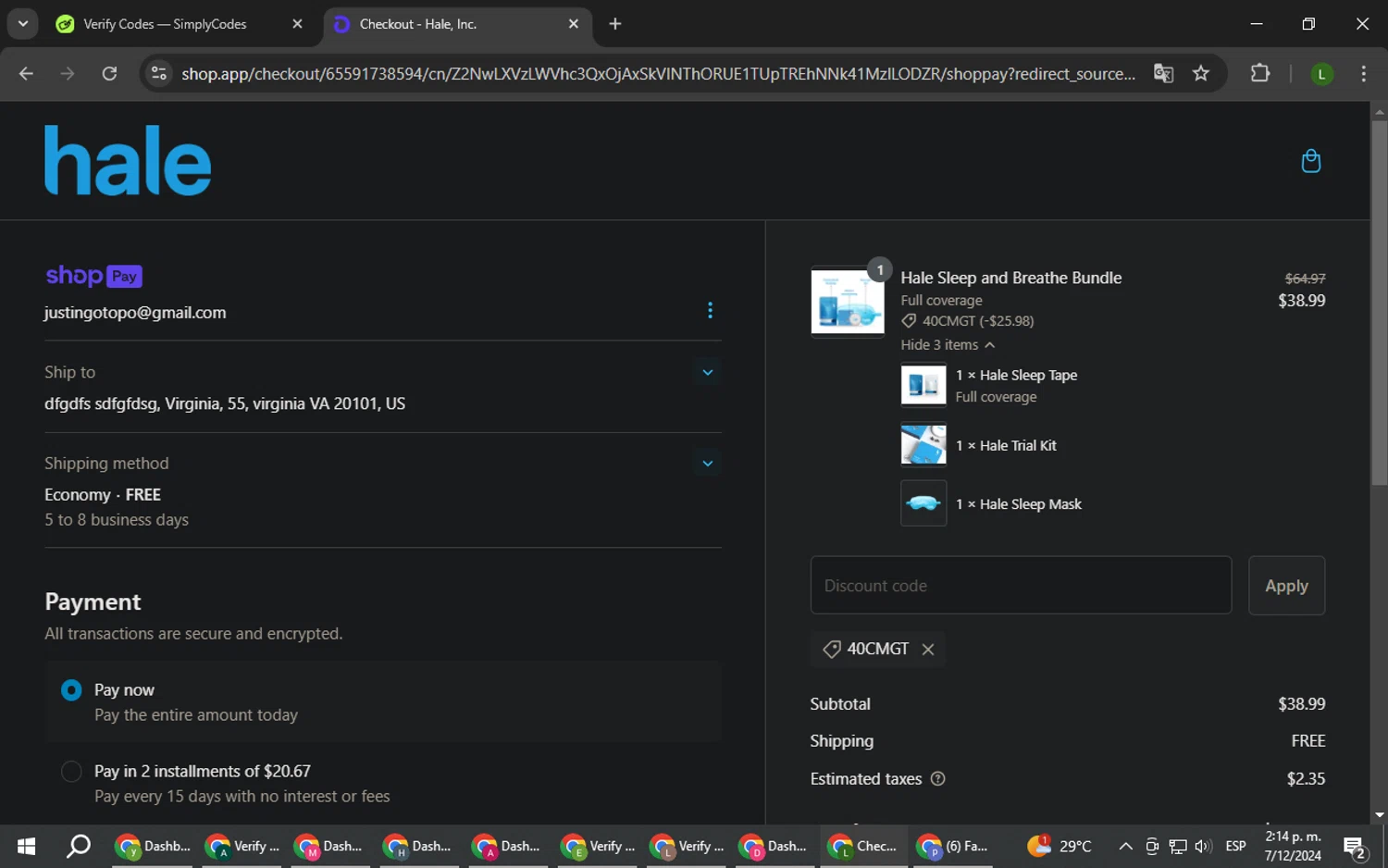Open the first Dashb... Chrome taskbar window

153,846
